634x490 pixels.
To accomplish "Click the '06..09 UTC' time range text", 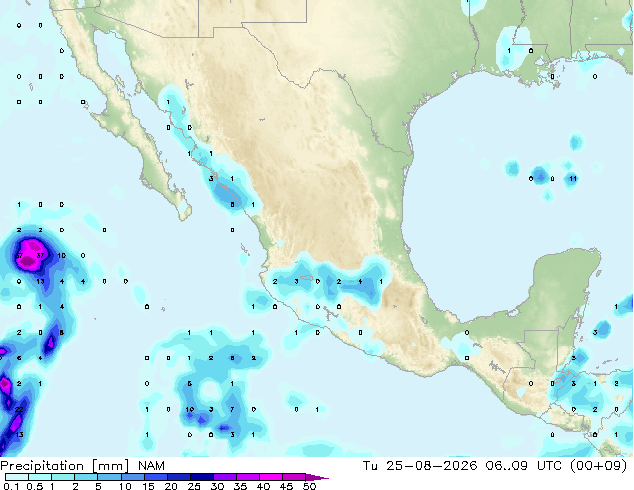I will click(524, 465).
